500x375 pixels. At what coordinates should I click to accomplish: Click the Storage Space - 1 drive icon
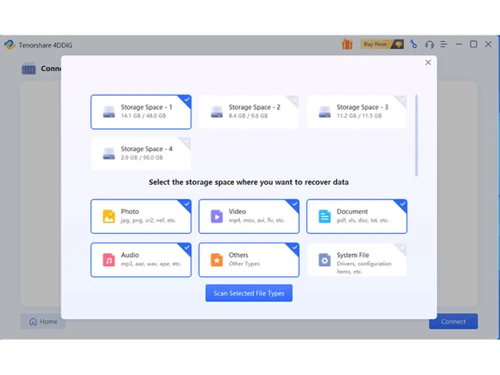tap(109, 112)
